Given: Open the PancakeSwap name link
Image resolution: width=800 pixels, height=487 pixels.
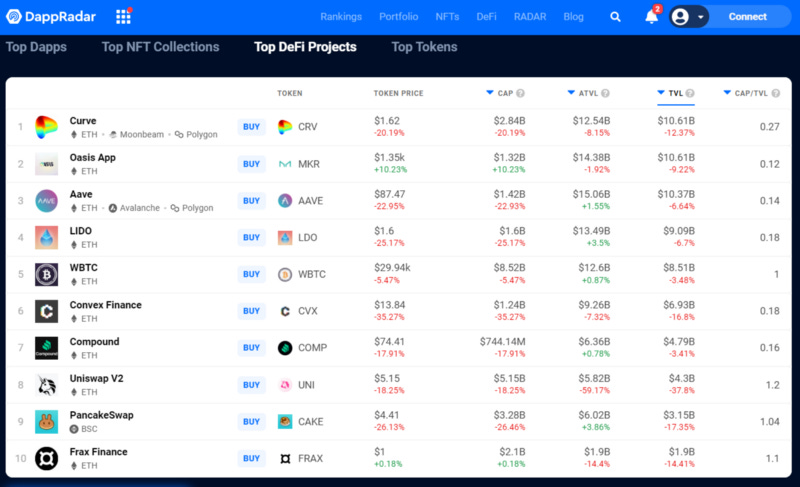Looking at the screenshot, I should [102, 415].
